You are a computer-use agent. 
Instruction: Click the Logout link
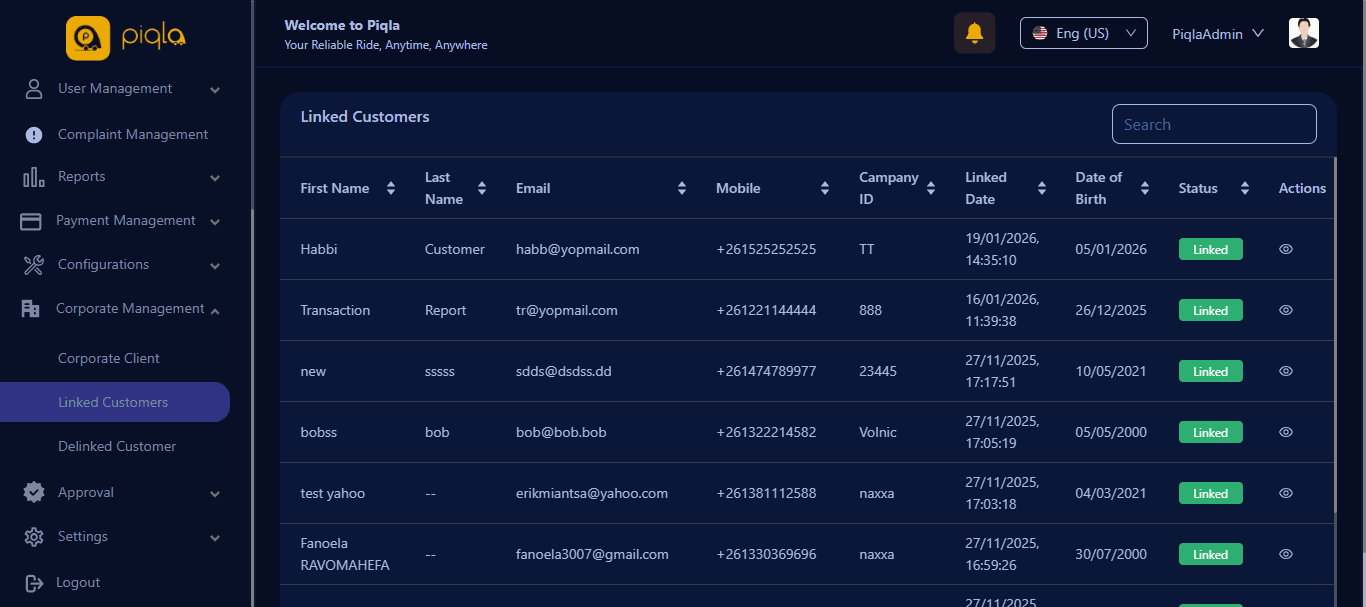point(79,583)
